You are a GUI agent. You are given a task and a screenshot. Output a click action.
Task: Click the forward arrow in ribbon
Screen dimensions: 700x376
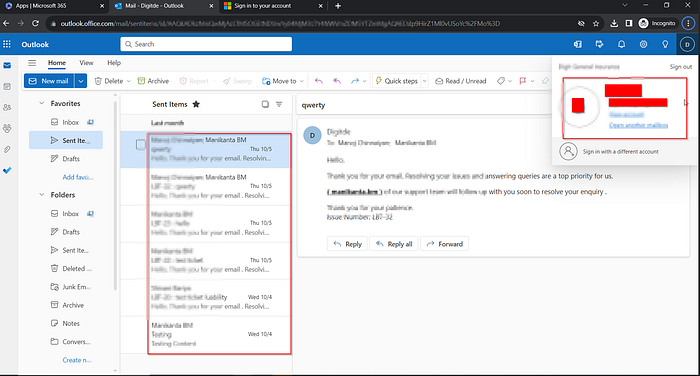(x=355, y=81)
